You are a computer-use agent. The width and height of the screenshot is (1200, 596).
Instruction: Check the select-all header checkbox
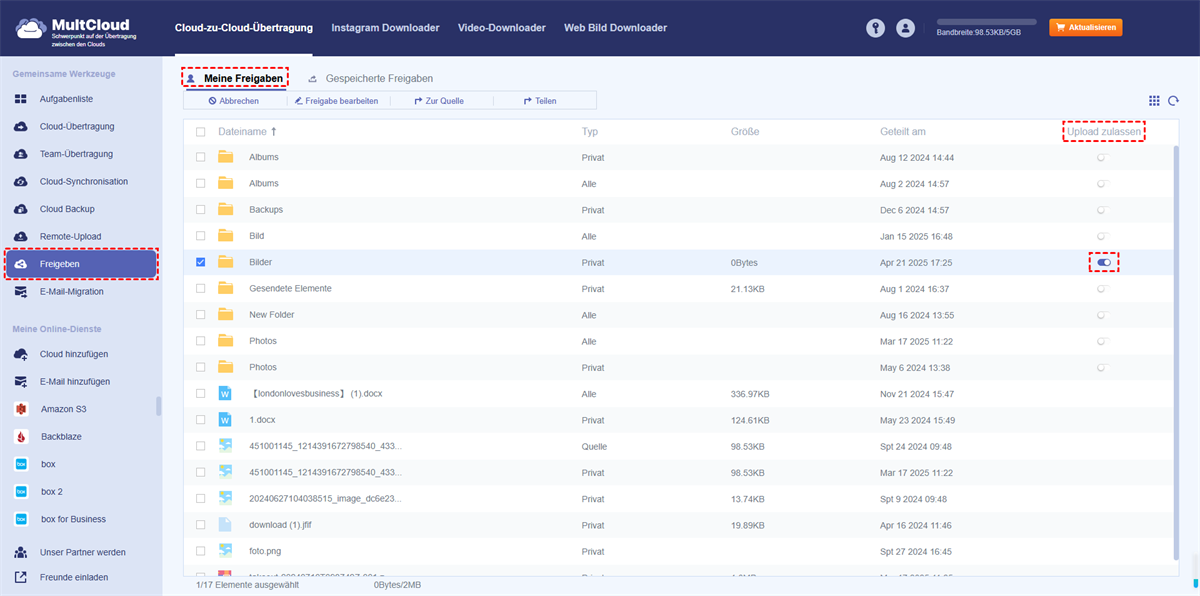201,132
